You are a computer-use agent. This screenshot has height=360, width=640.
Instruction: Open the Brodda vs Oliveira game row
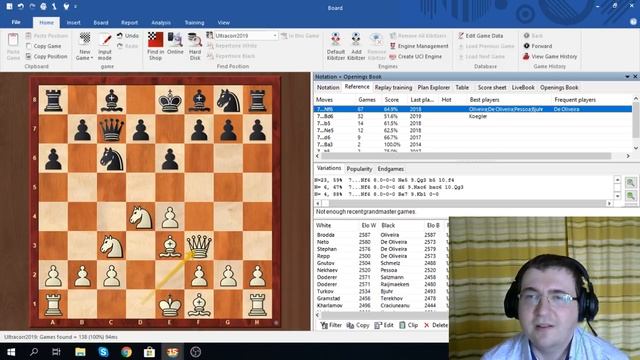click(x=381, y=235)
